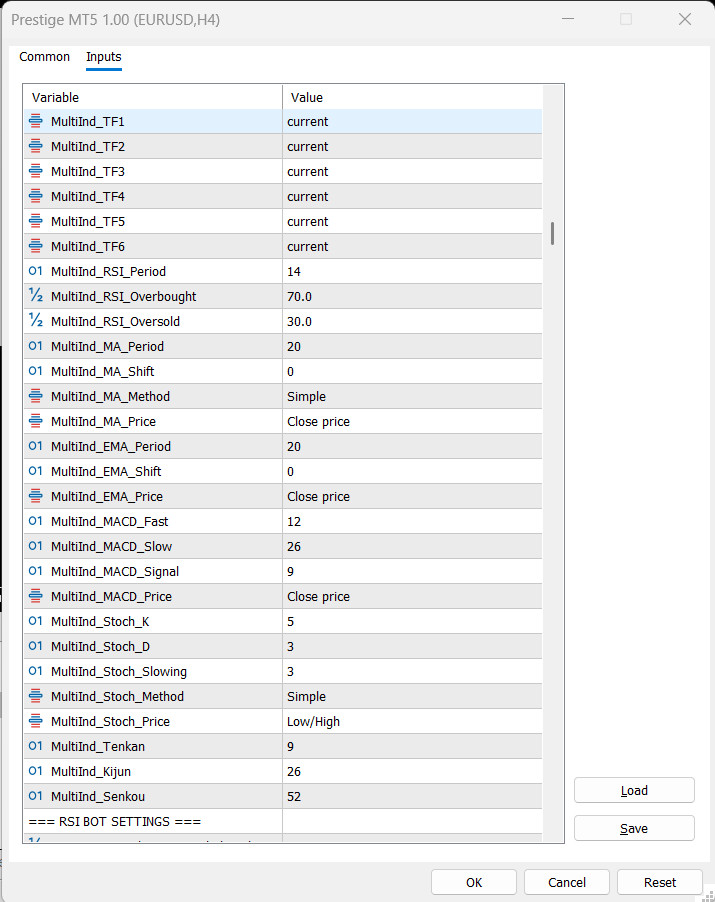This screenshot has width=715, height=902.
Task: Click the integer icon beside MultiInd_RSI_Period
Action: click(x=36, y=271)
